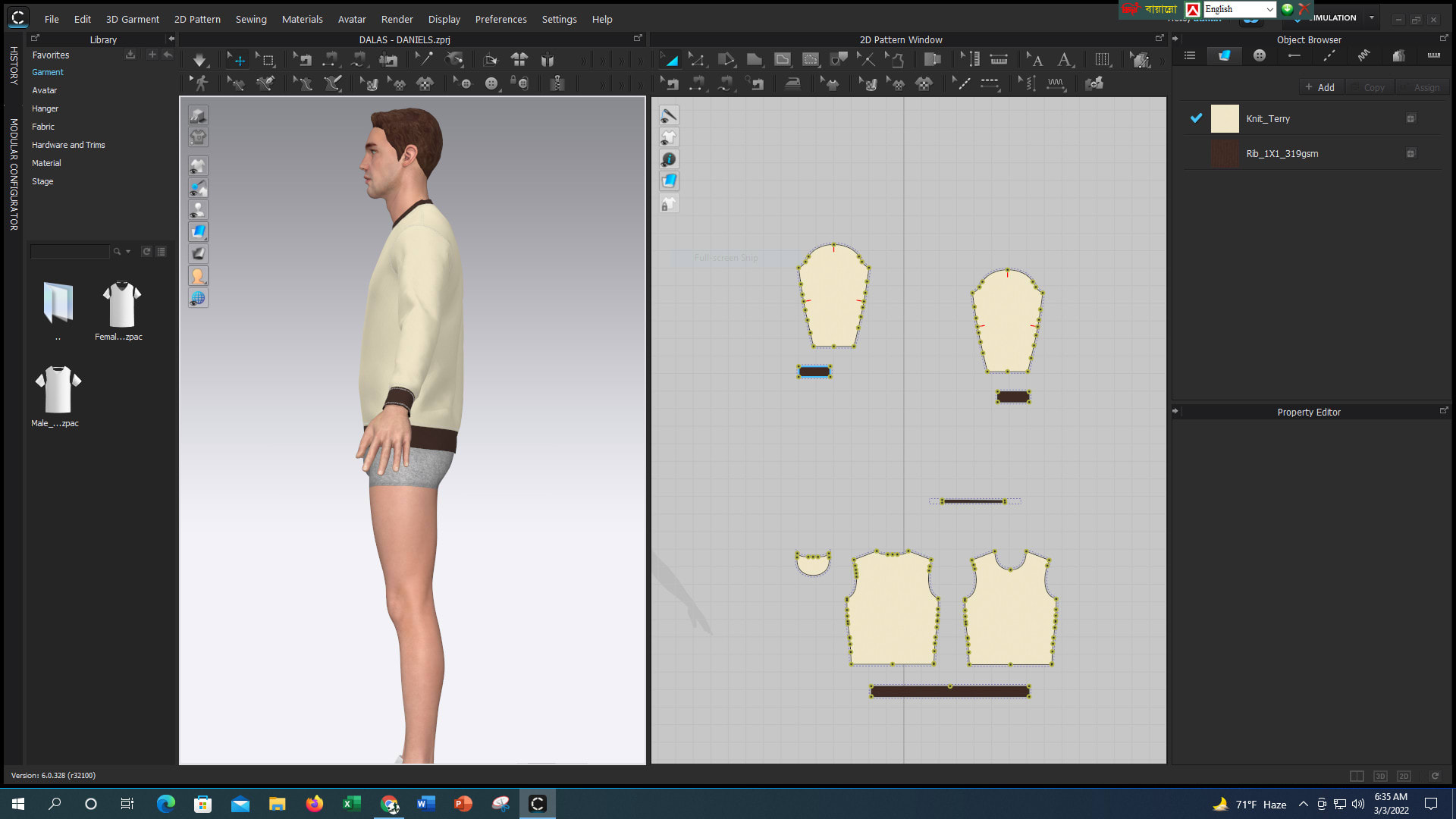The width and height of the screenshot is (1456, 819).
Task: Switch to the Button tab in Object Browser
Action: coord(1258,55)
